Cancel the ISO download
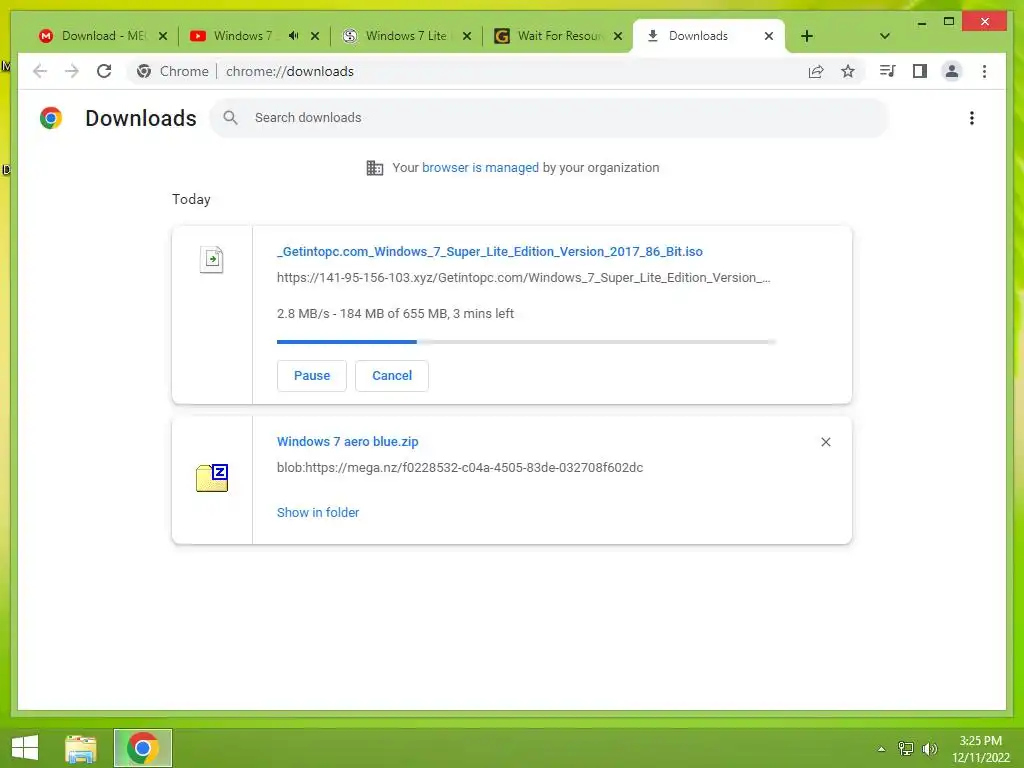Image resolution: width=1024 pixels, height=768 pixels. pyautogui.click(x=392, y=376)
